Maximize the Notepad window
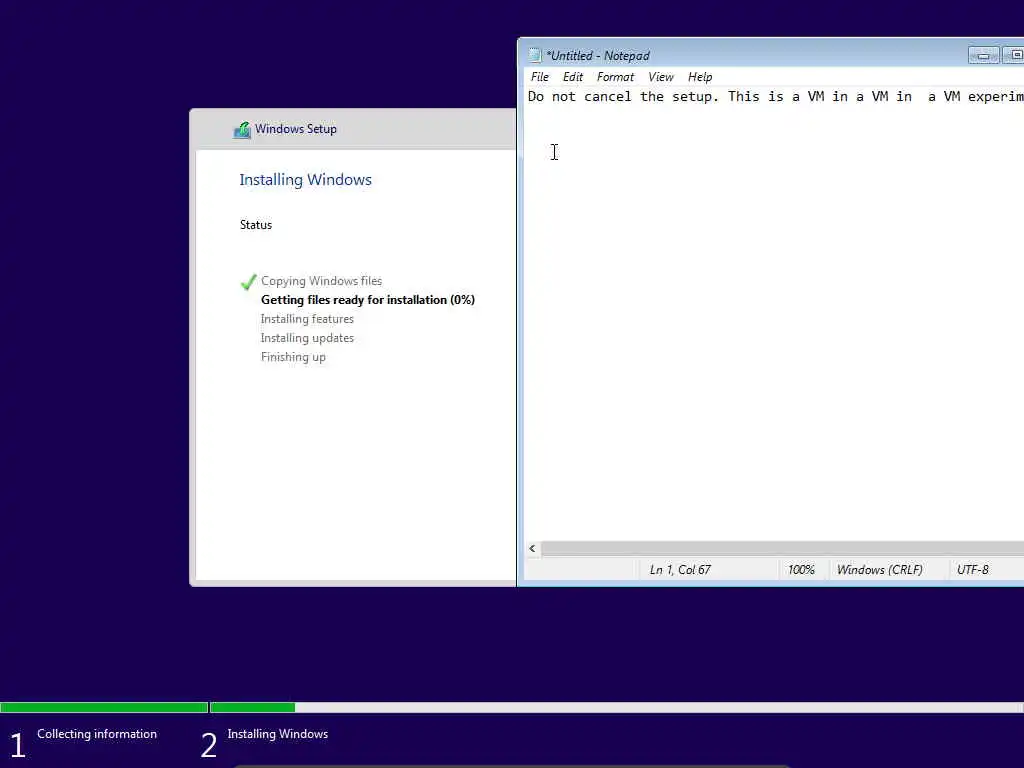The width and height of the screenshot is (1024, 768). coord(1013,56)
